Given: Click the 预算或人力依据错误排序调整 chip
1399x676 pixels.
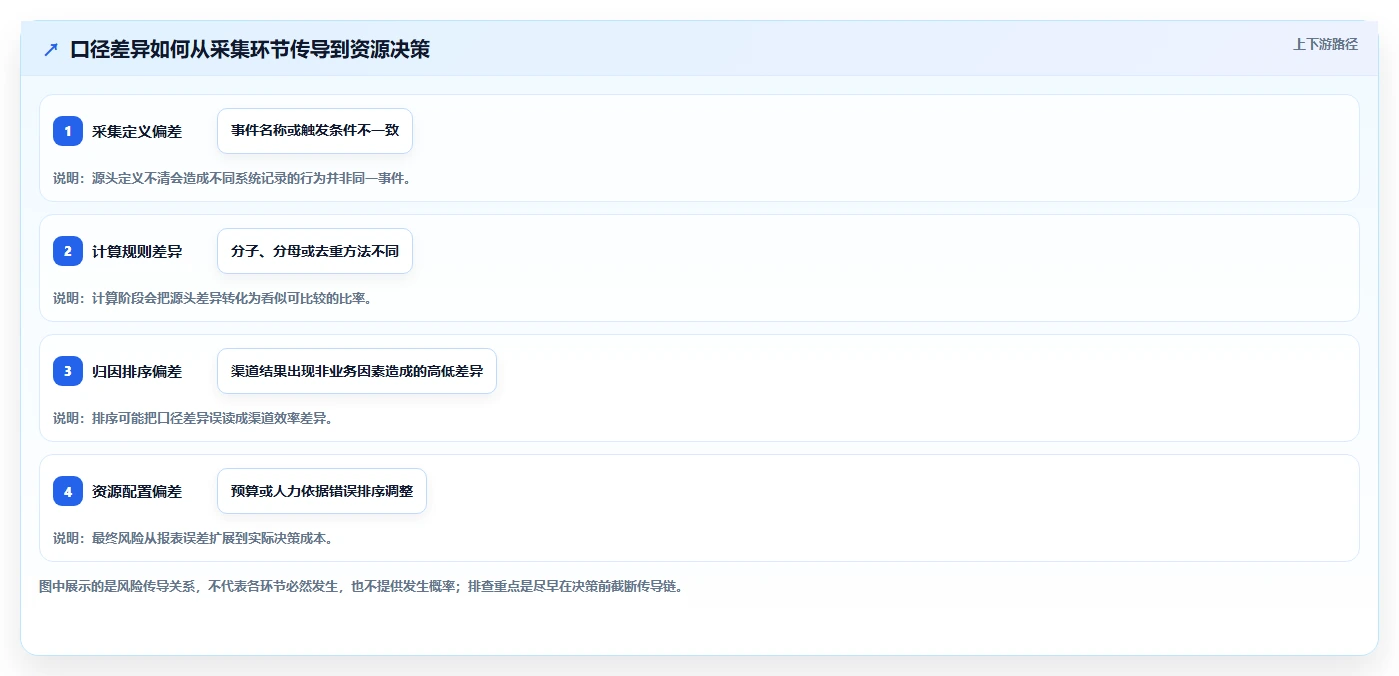Looking at the screenshot, I should click(x=322, y=491).
